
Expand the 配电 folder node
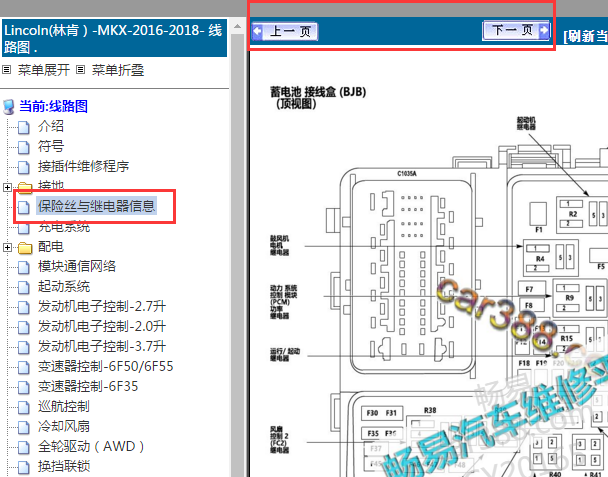click(7, 247)
